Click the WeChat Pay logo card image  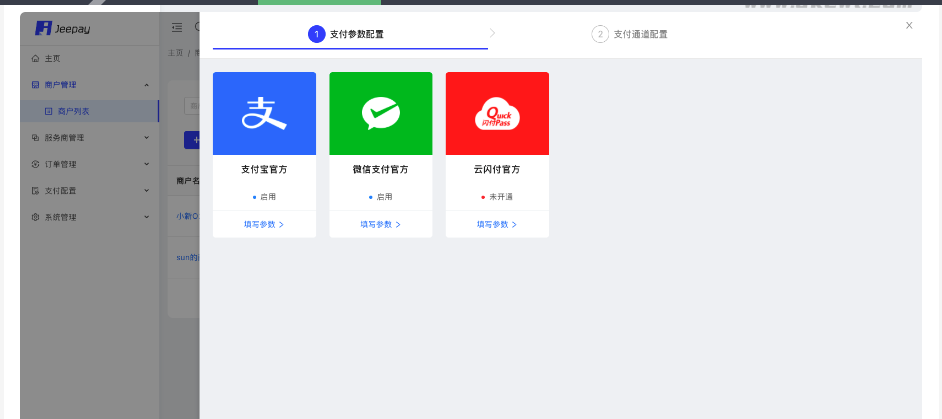(x=381, y=114)
